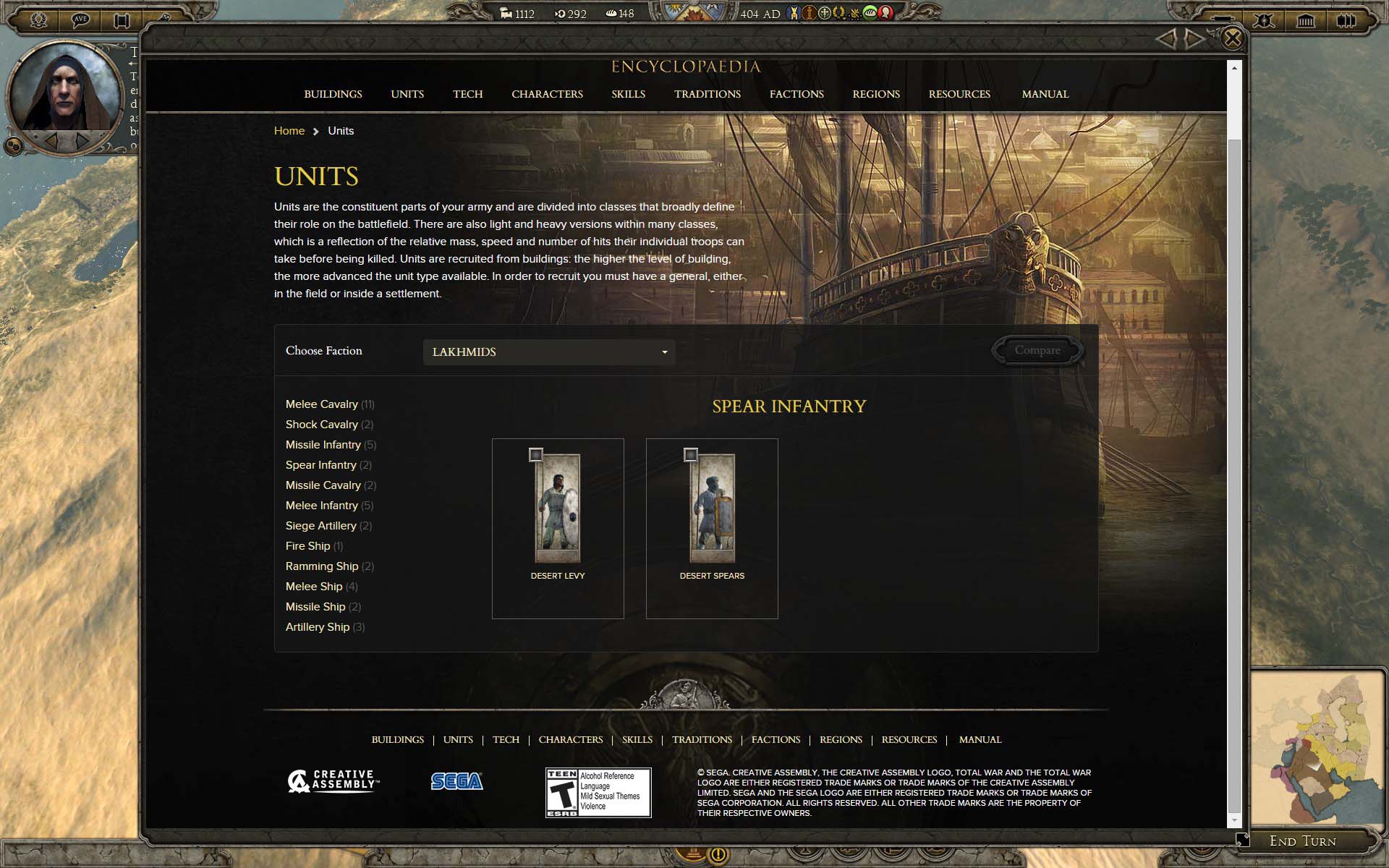Screen dimensions: 1389x868
Task: Click the Compare button
Action: coord(1037,350)
